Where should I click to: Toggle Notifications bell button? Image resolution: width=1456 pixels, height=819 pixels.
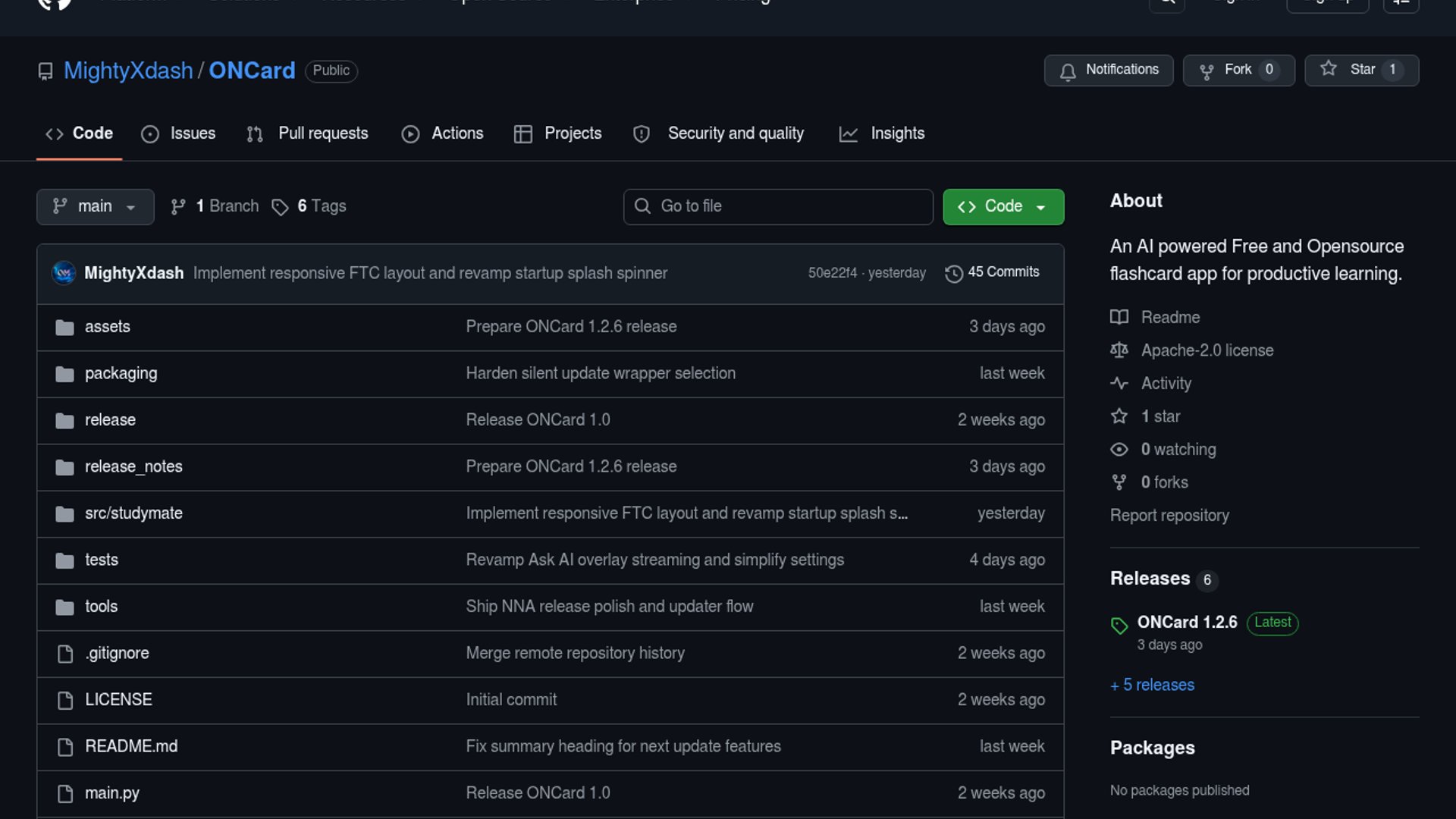pyautogui.click(x=1108, y=70)
